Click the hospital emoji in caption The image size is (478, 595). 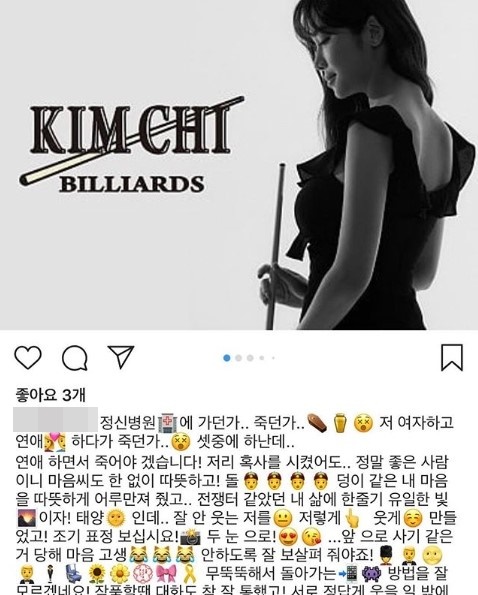click(x=168, y=423)
